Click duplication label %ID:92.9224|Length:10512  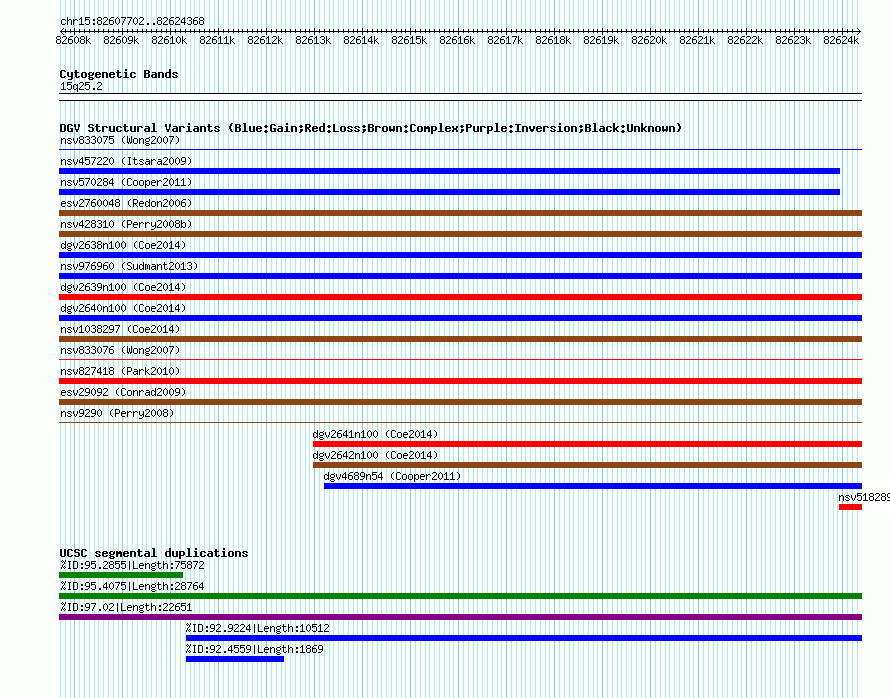pos(257,628)
